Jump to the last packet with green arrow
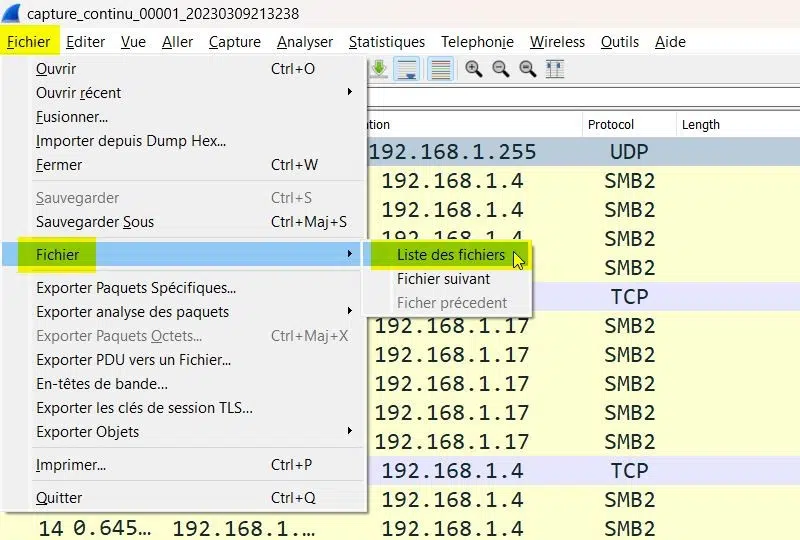Viewport: 800px width, 540px height. pyautogui.click(x=379, y=69)
